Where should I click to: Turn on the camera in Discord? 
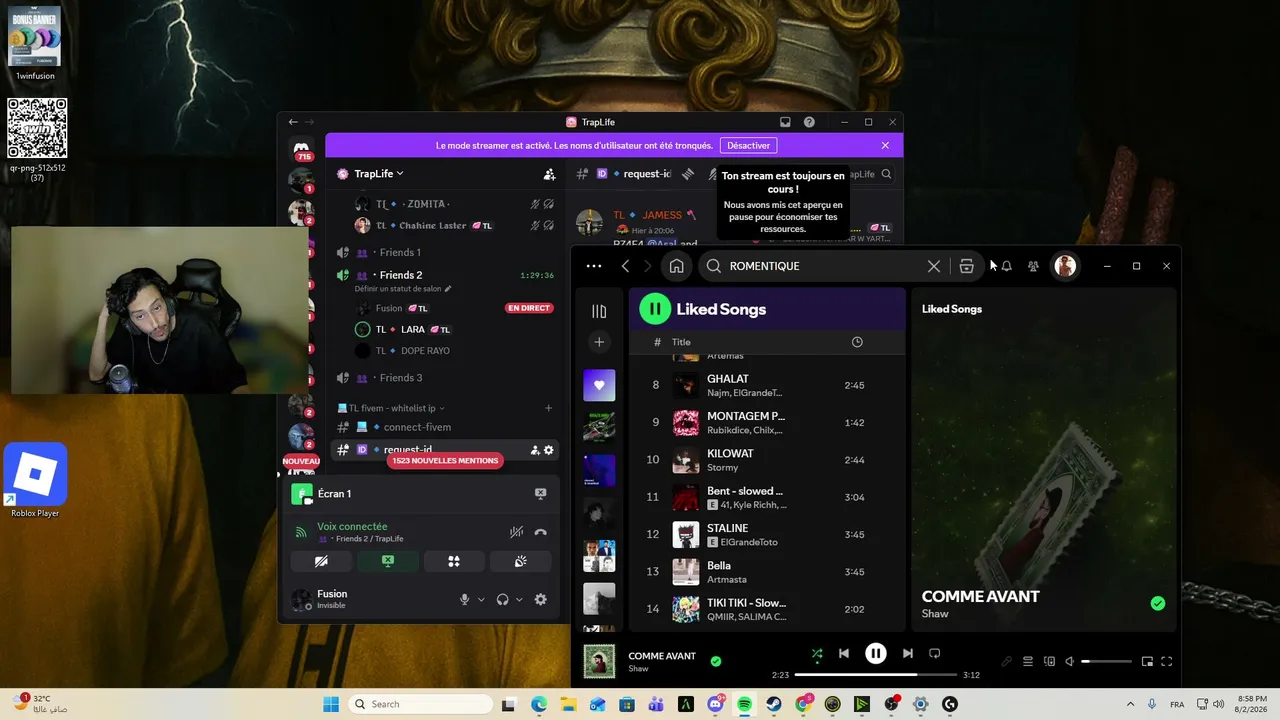tap(321, 561)
